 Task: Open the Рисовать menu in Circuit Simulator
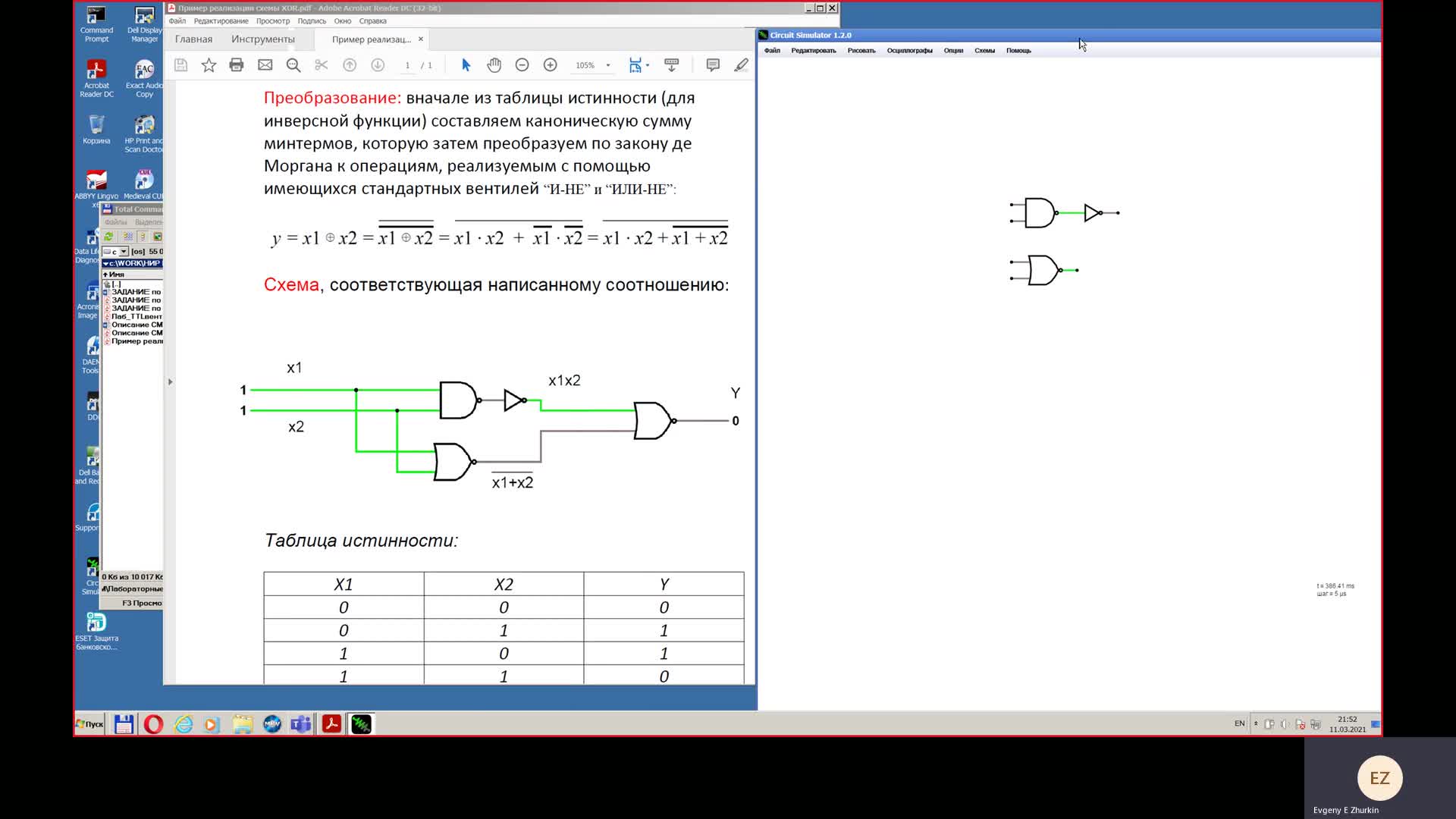(x=861, y=51)
